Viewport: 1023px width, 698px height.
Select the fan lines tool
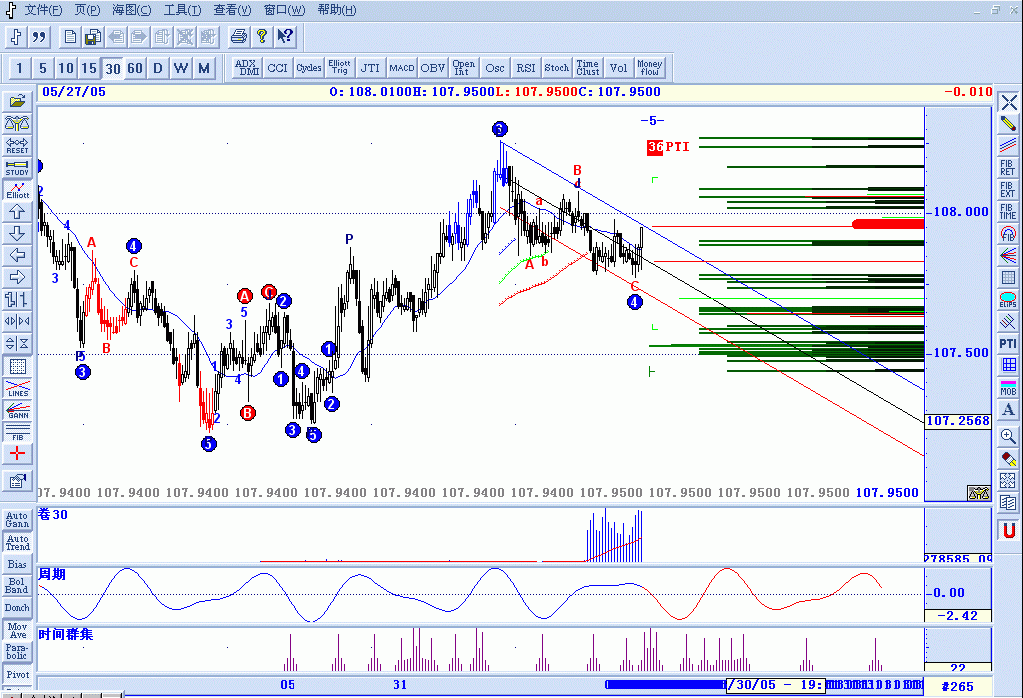1009,255
